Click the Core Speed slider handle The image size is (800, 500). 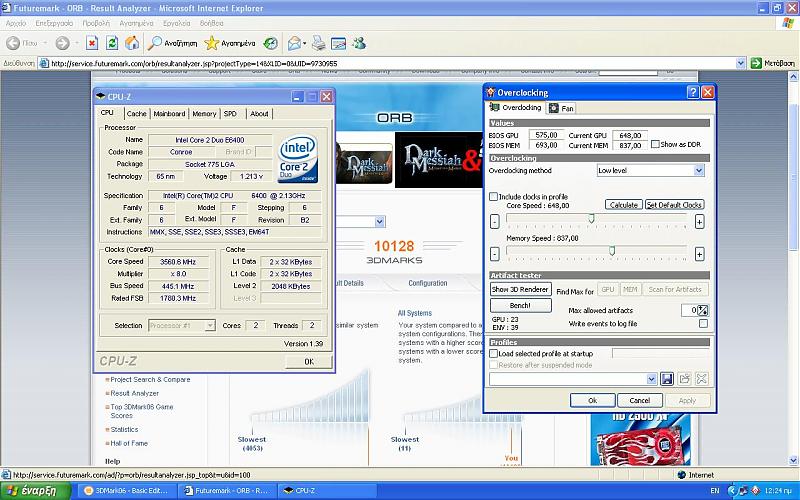point(591,218)
